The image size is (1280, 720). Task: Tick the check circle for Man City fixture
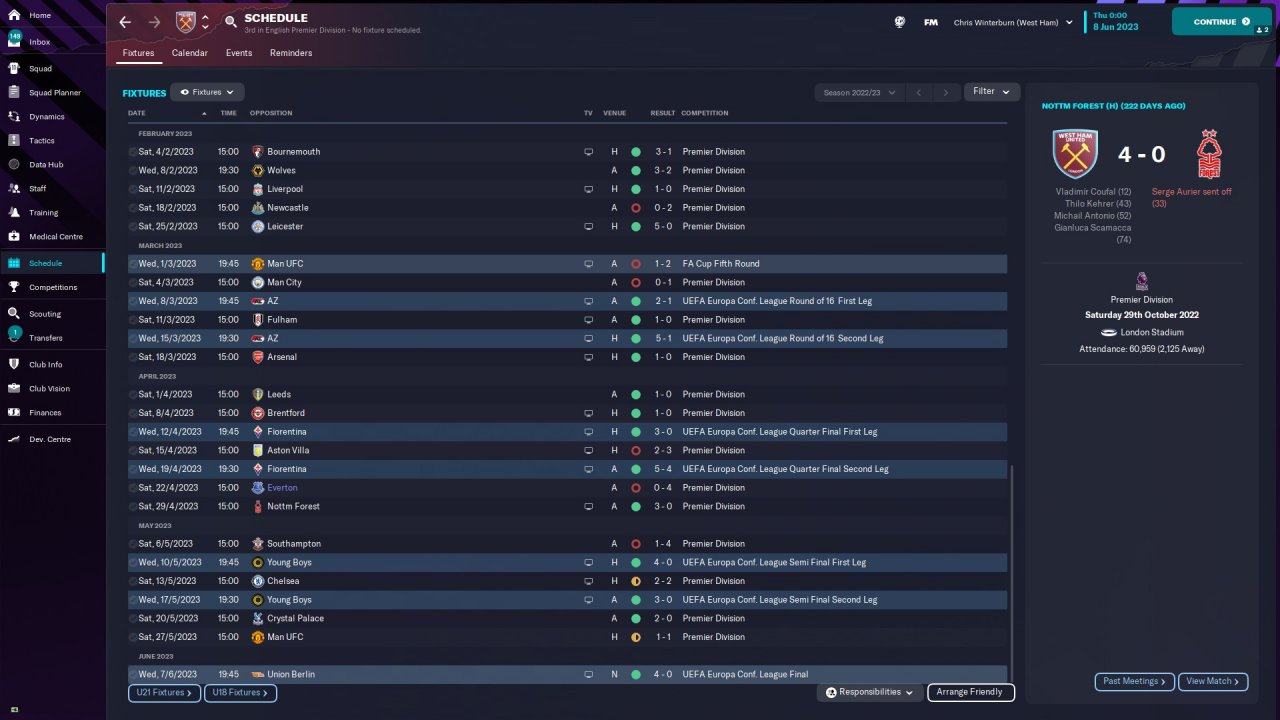pos(133,283)
